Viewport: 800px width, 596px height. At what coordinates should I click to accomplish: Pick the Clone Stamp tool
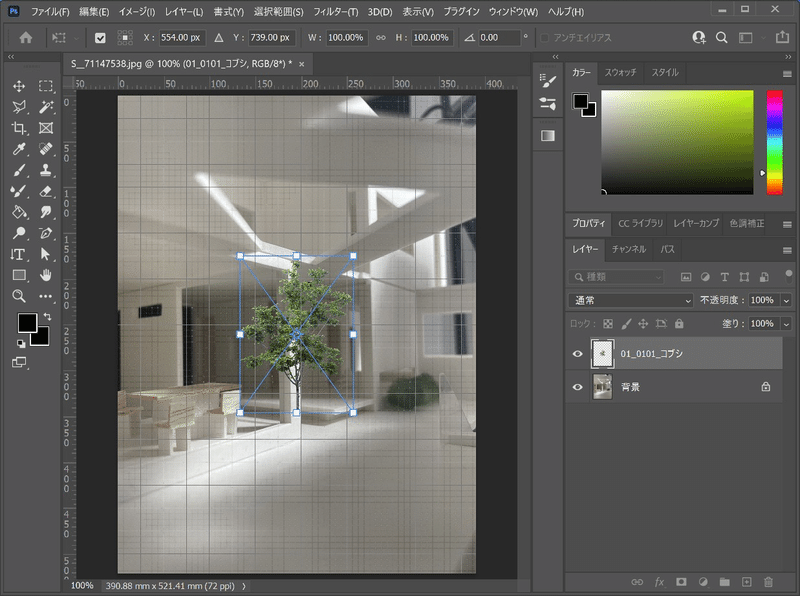[46, 170]
